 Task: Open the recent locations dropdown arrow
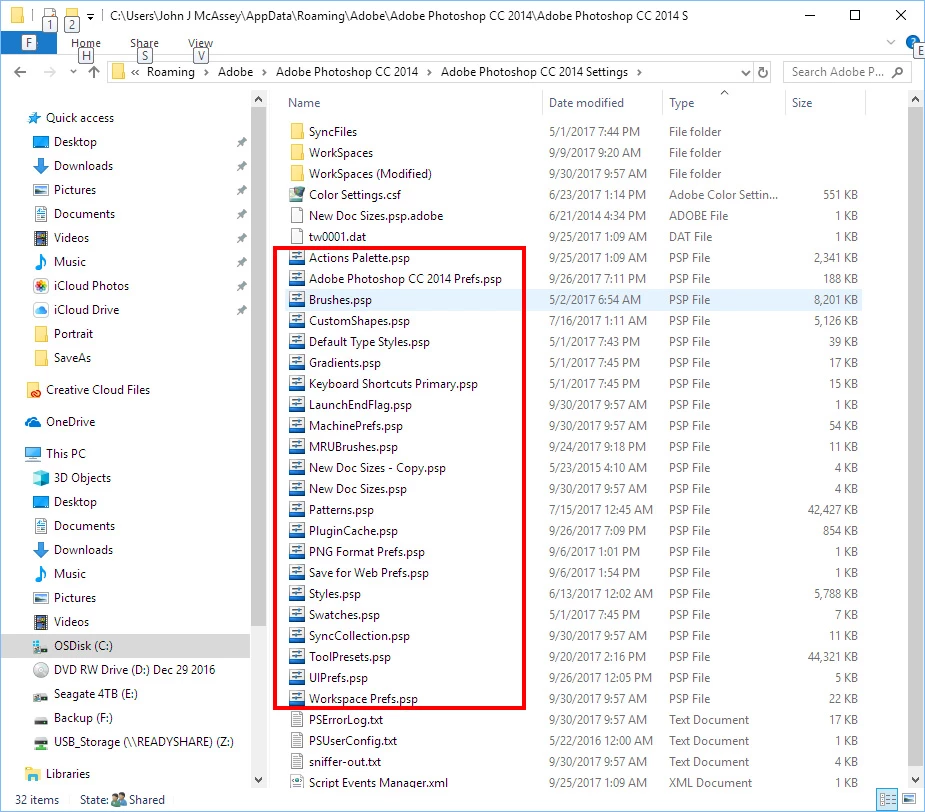click(73, 72)
